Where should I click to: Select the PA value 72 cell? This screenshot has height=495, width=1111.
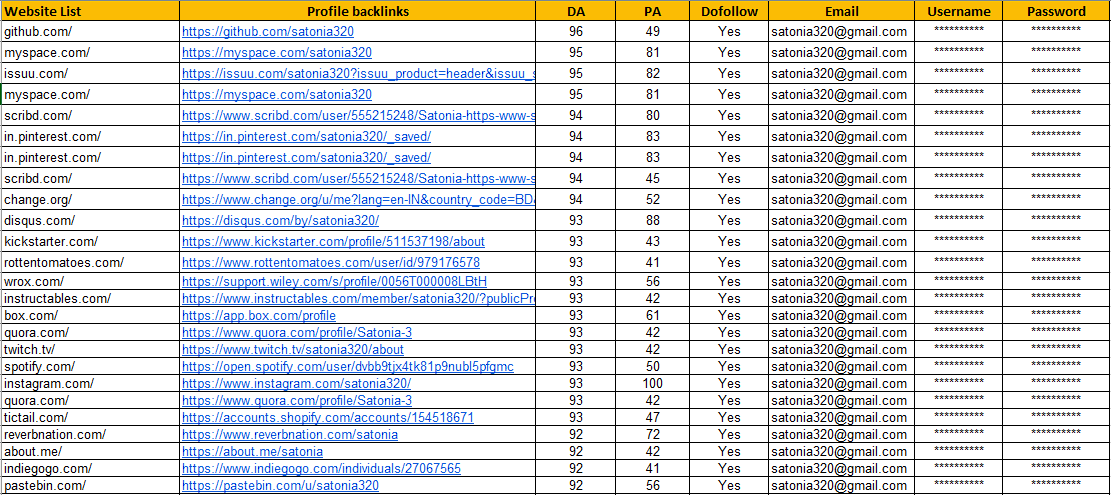tap(653, 435)
